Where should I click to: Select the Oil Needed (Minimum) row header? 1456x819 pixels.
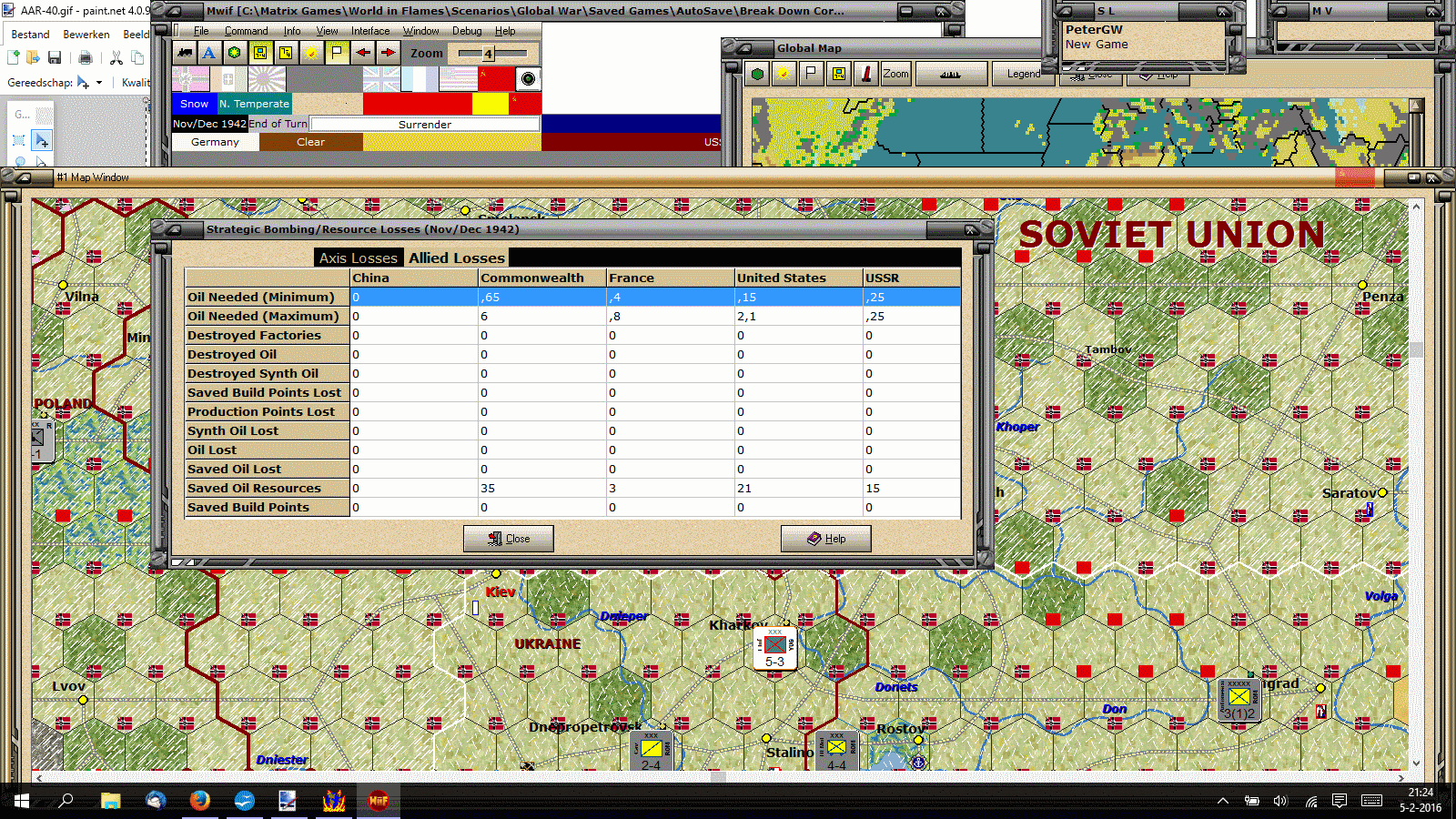[x=268, y=297]
